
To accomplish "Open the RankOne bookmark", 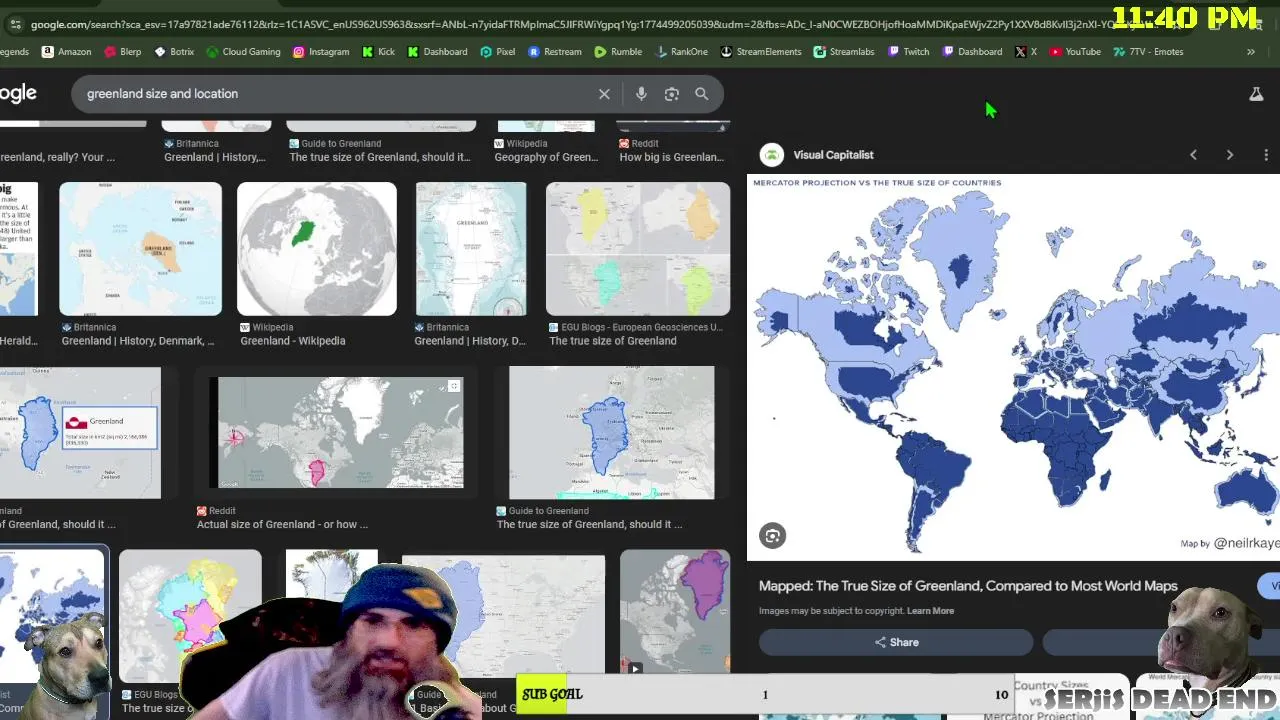I will click(x=681, y=52).
